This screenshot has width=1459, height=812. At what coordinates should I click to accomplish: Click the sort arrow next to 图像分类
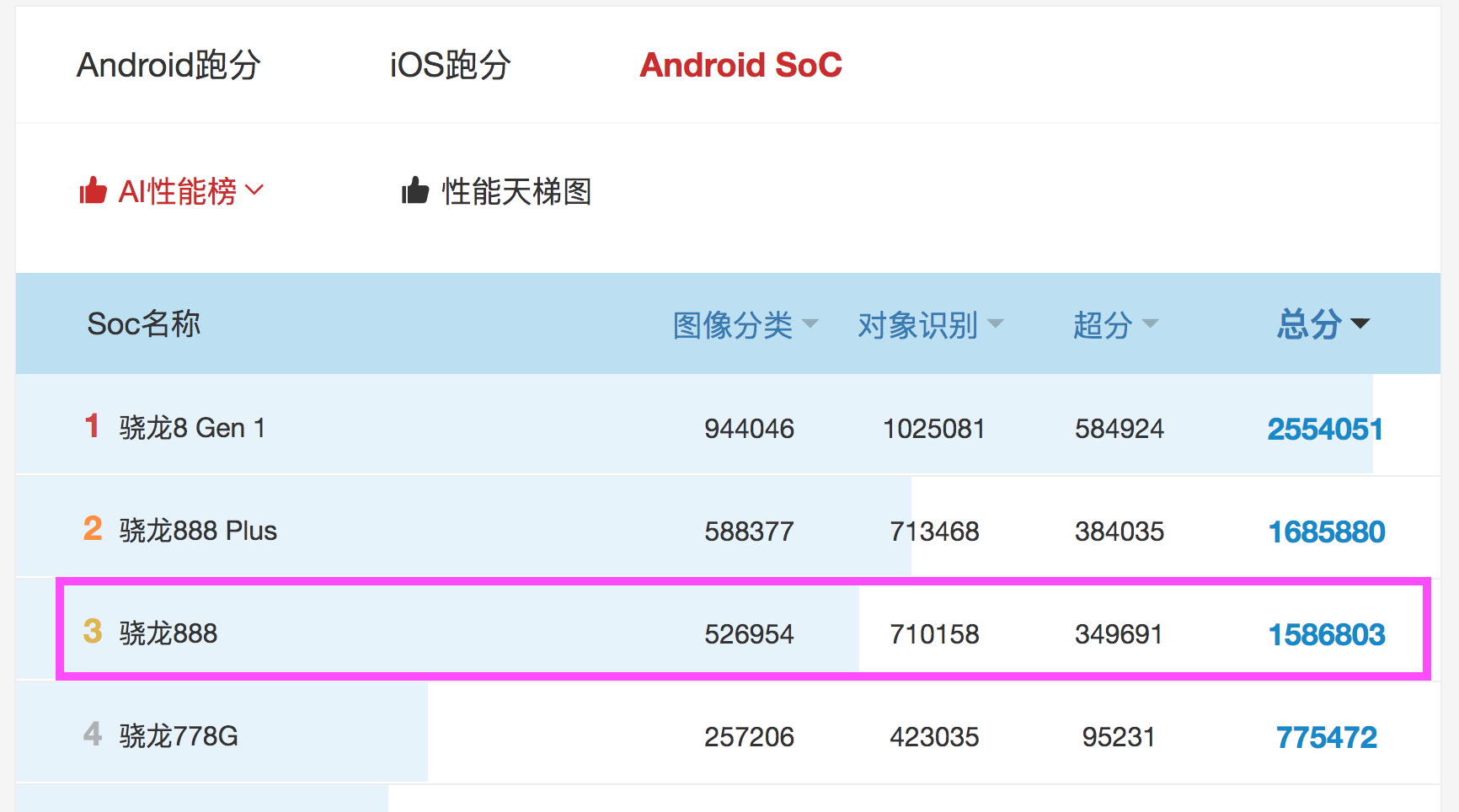(810, 323)
